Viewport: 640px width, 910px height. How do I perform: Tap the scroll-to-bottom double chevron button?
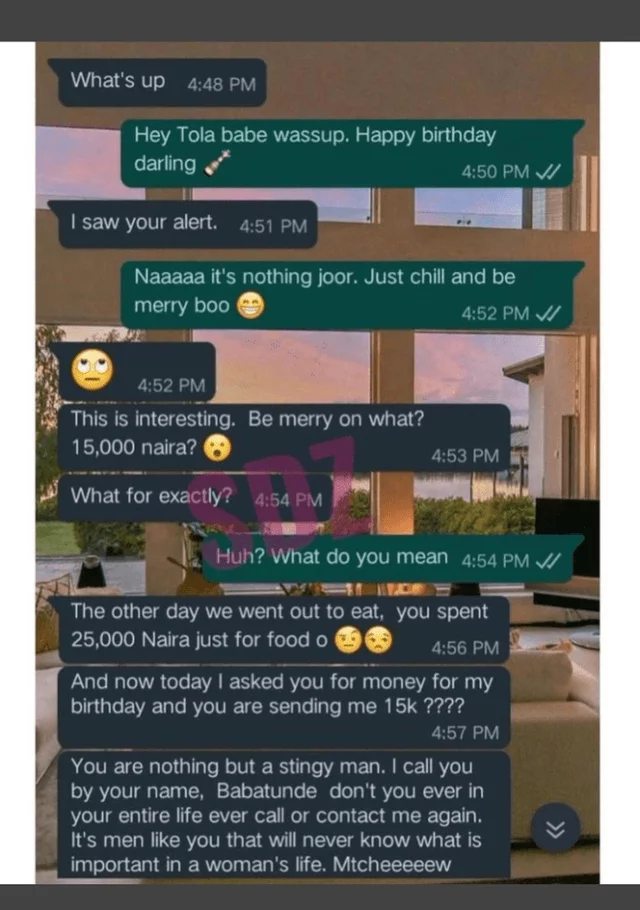(555, 827)
